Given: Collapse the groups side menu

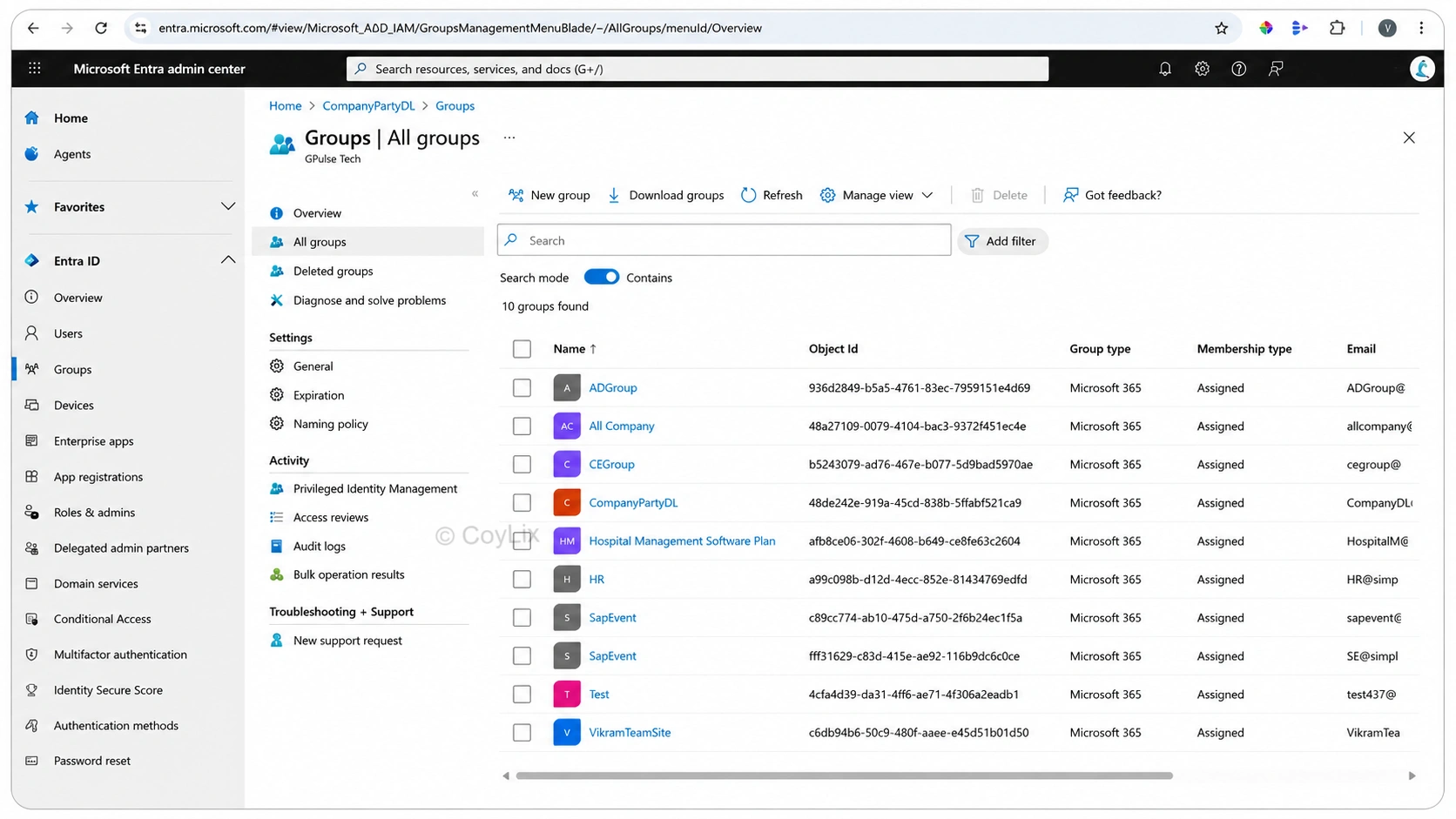Looking at the screenshot, I should click(475, 193).
